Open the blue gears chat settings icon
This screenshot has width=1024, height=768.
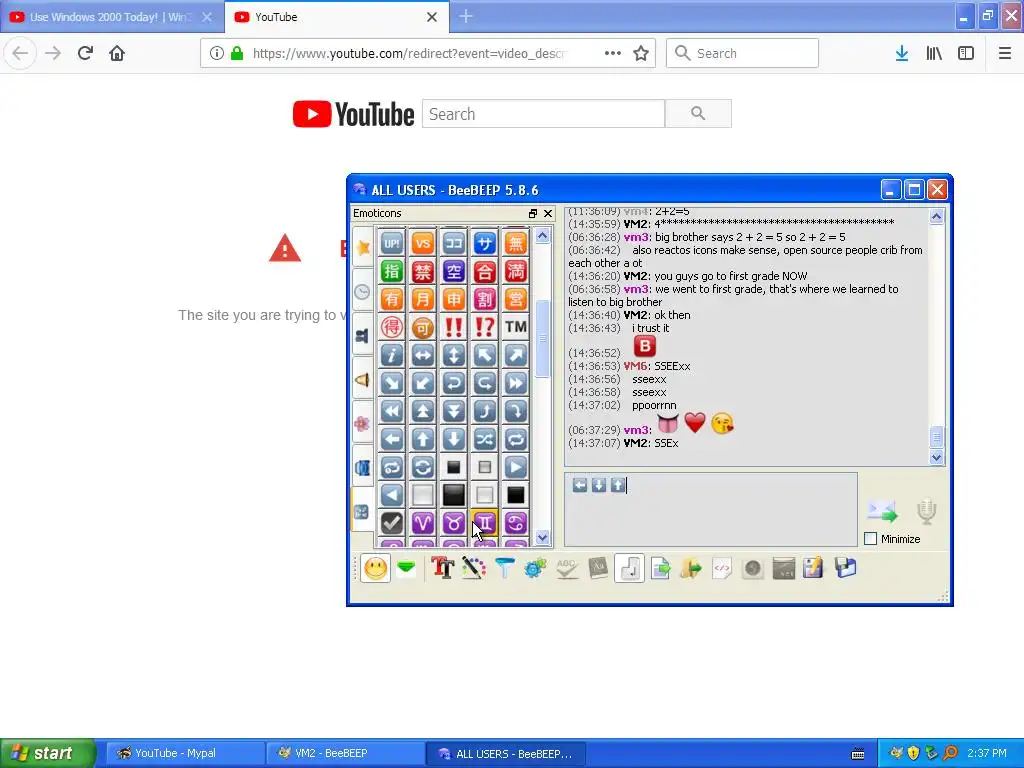pos(535,568)
